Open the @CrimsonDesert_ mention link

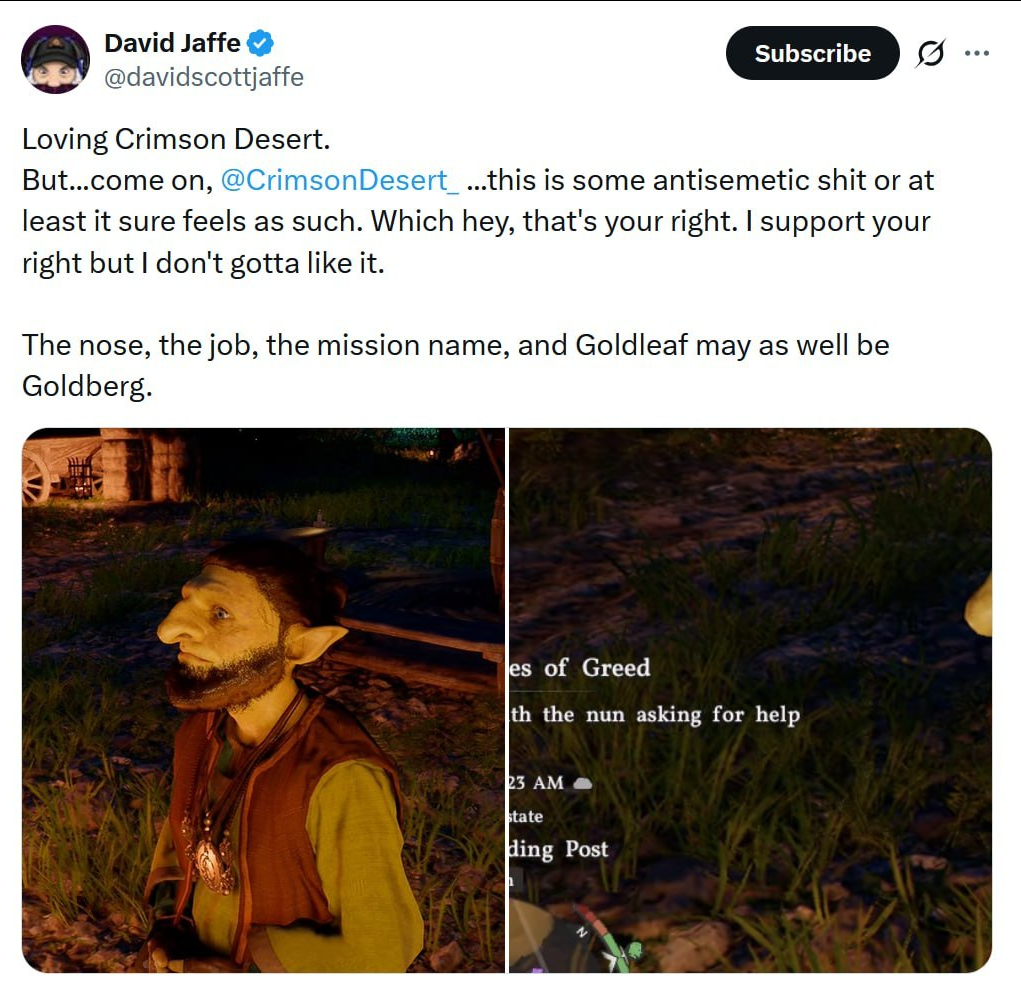pos(339,180)
